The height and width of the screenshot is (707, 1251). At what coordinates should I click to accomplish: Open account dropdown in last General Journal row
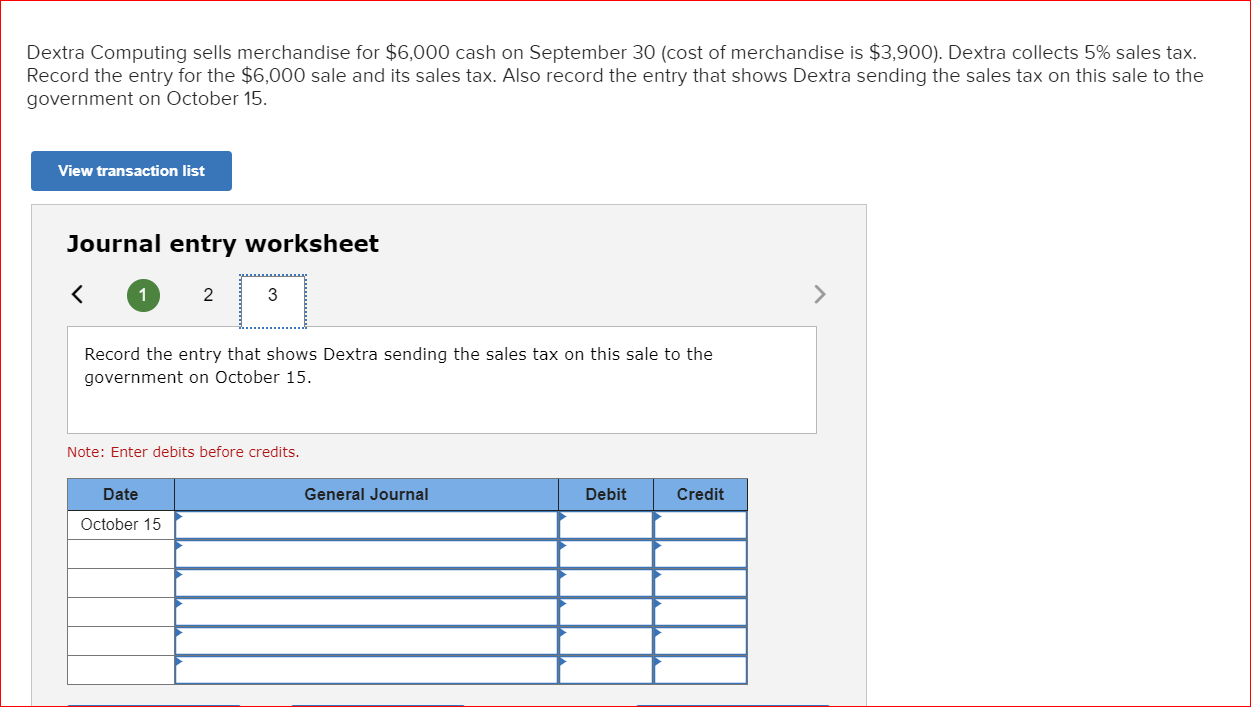[367, 668]
